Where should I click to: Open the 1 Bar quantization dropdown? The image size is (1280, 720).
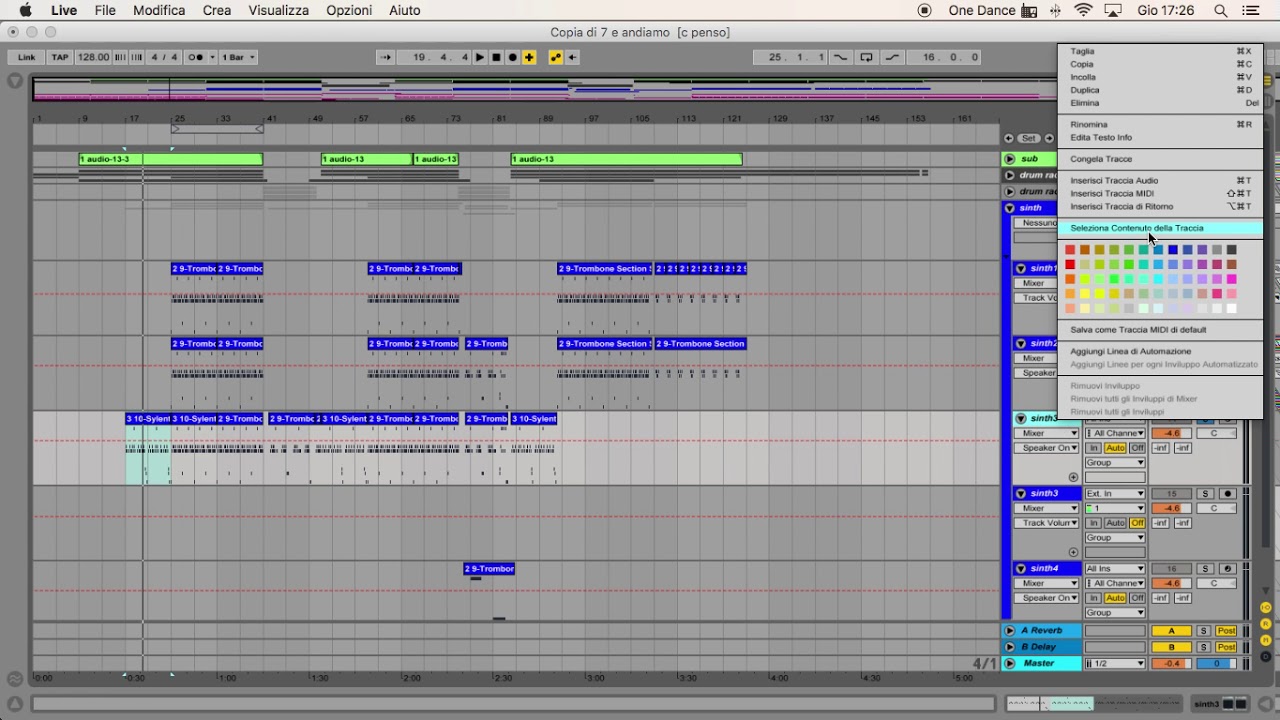coord(238,57)
